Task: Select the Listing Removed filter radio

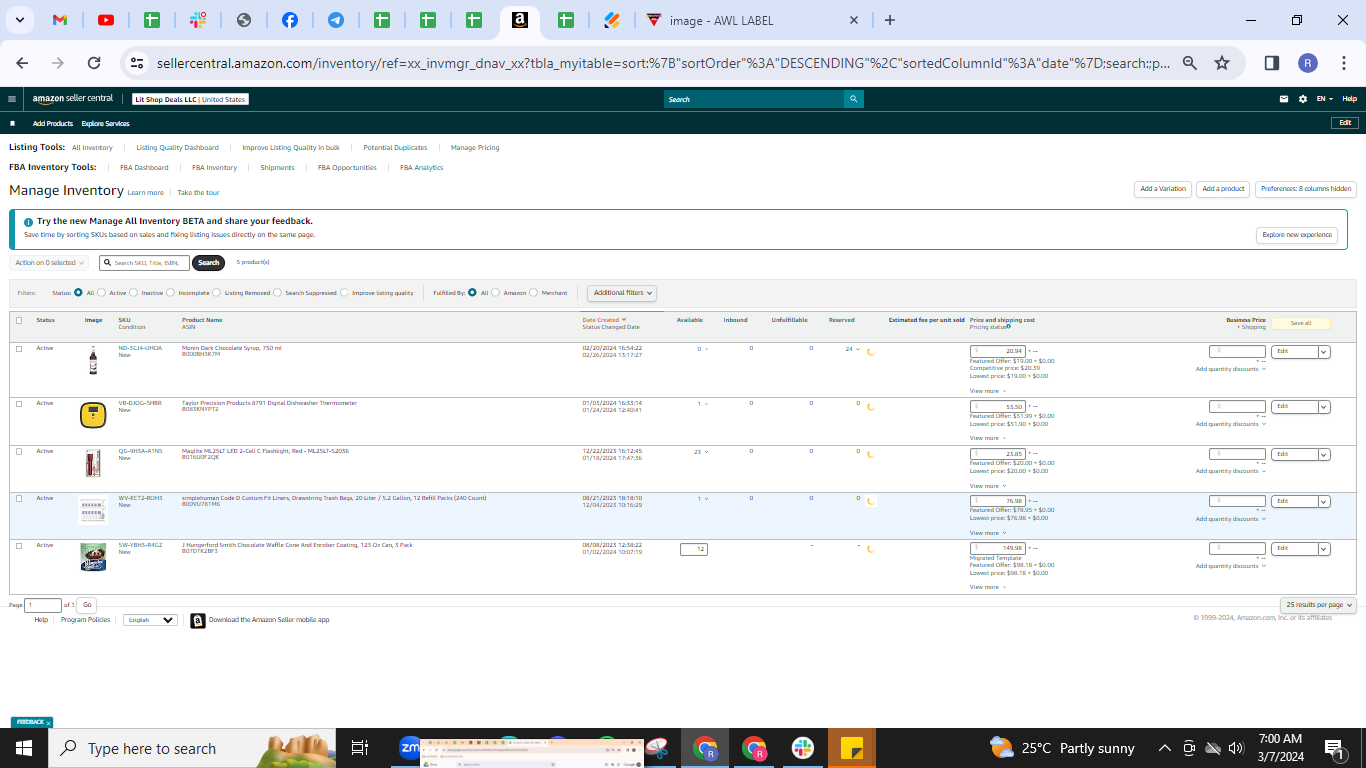Action: point(218,293)
